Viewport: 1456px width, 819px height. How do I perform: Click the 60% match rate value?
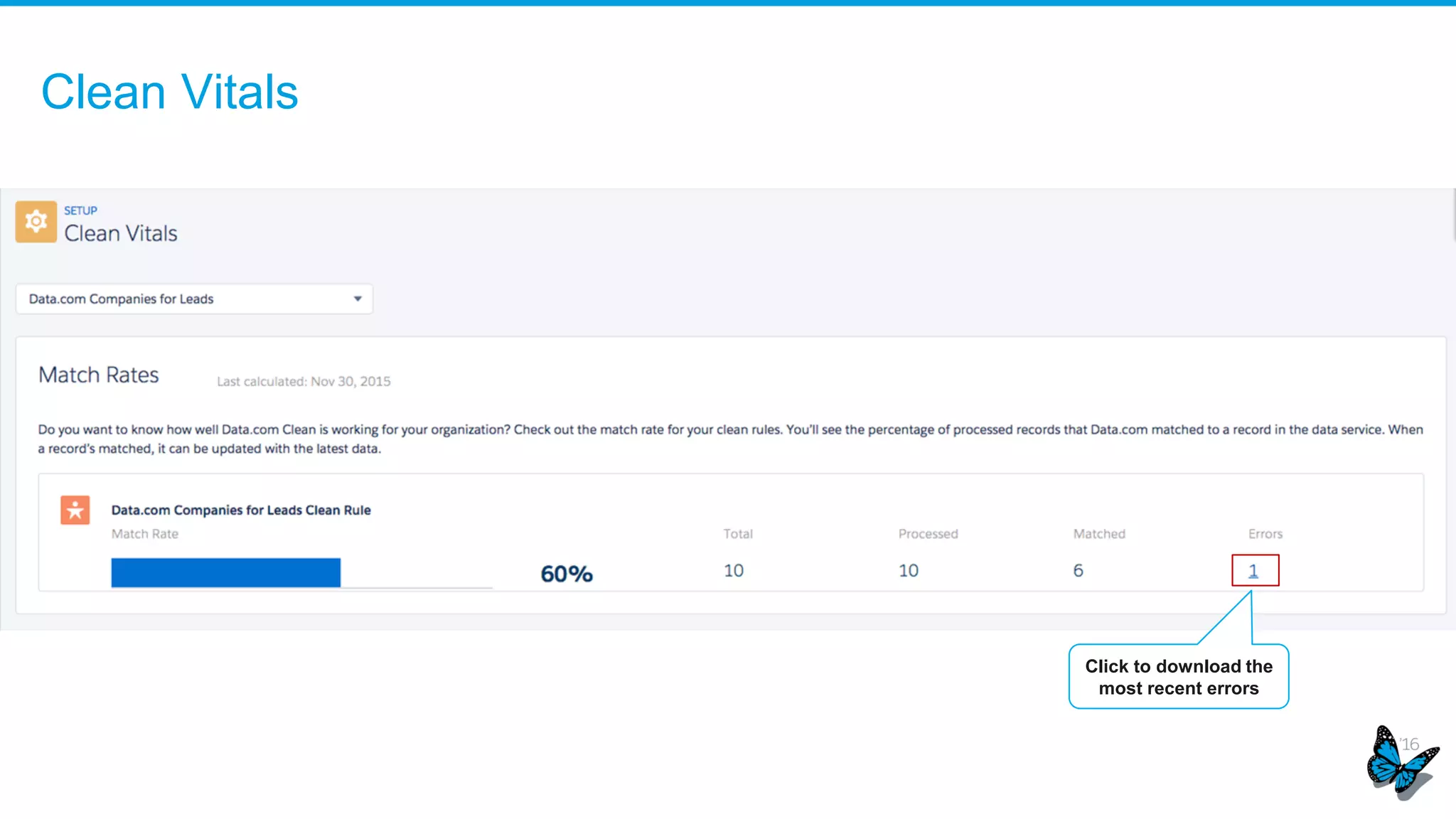[x=567, y=574]
